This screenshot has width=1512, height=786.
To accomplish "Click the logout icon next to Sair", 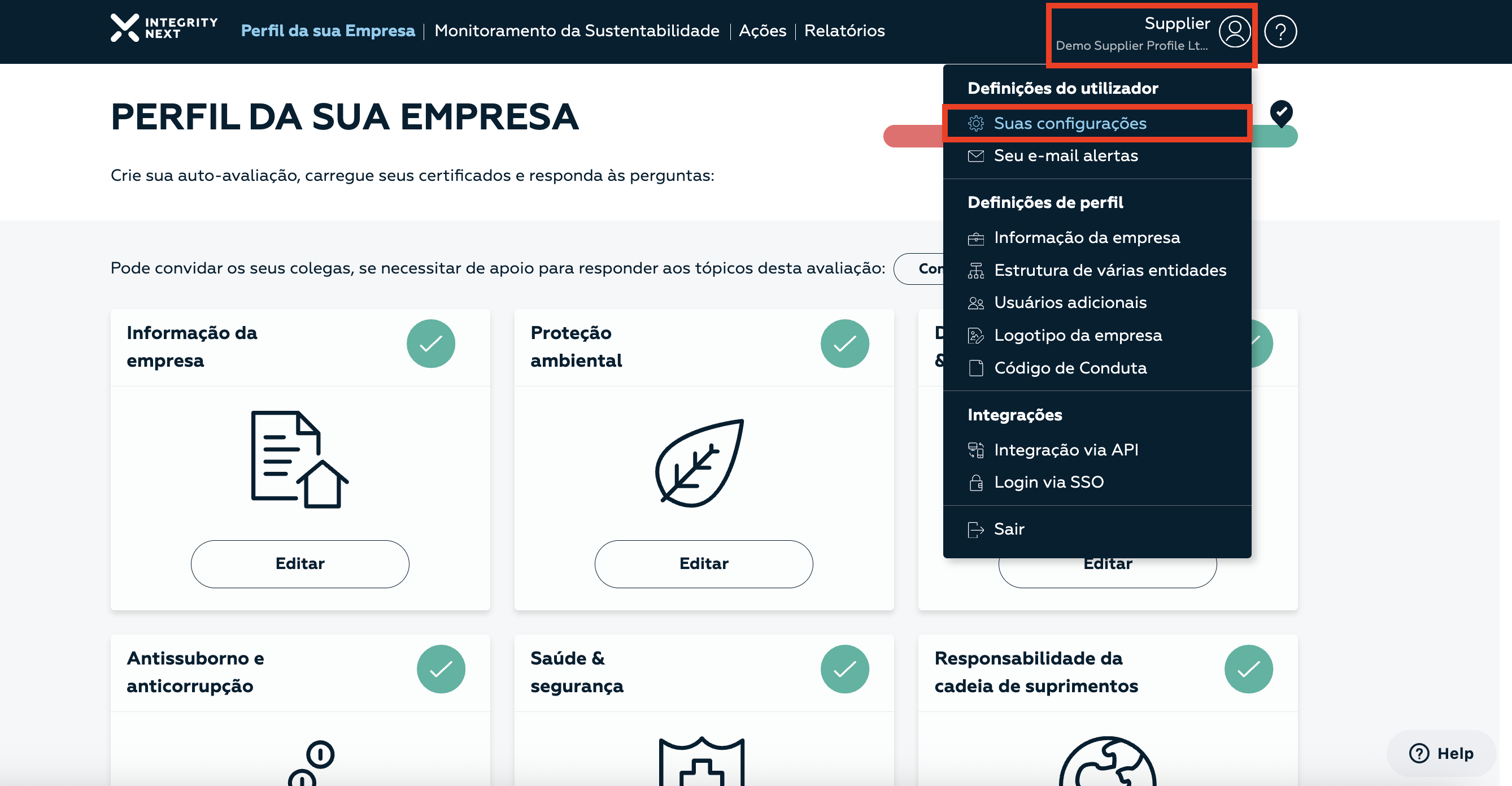I will tap(975, 529).
